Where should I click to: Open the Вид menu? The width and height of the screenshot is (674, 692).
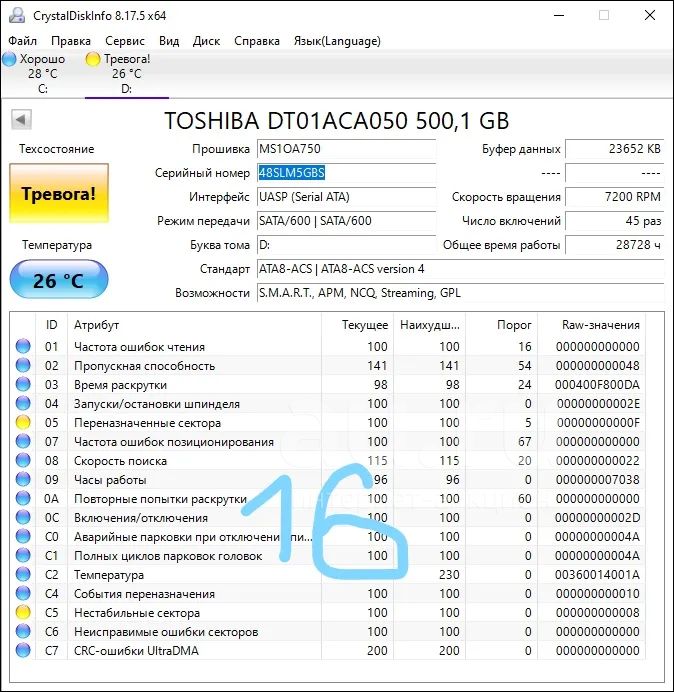(169, 41)
